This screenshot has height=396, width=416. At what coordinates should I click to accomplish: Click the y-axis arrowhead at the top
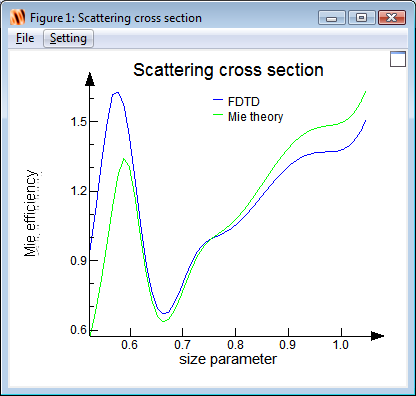tap(90, 79)
